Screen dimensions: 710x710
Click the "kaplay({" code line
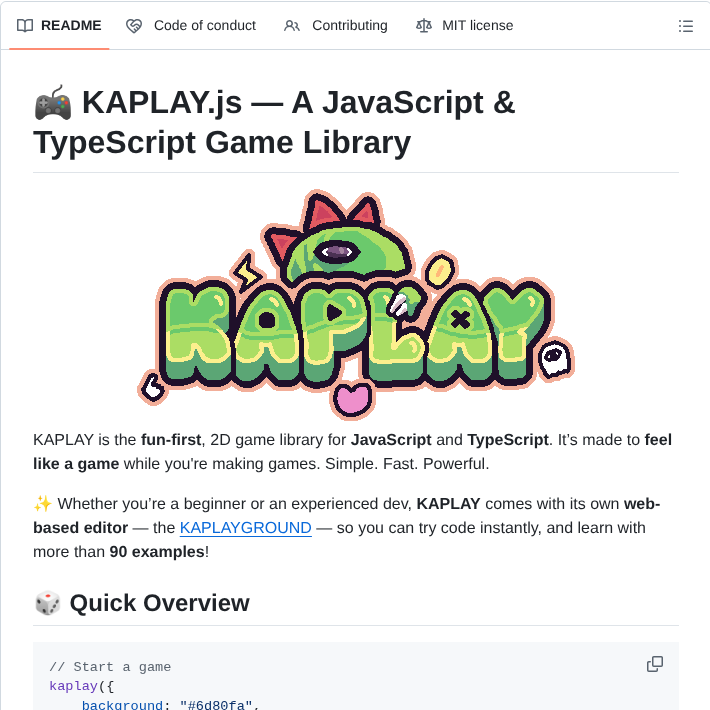(x=82, y=686)
